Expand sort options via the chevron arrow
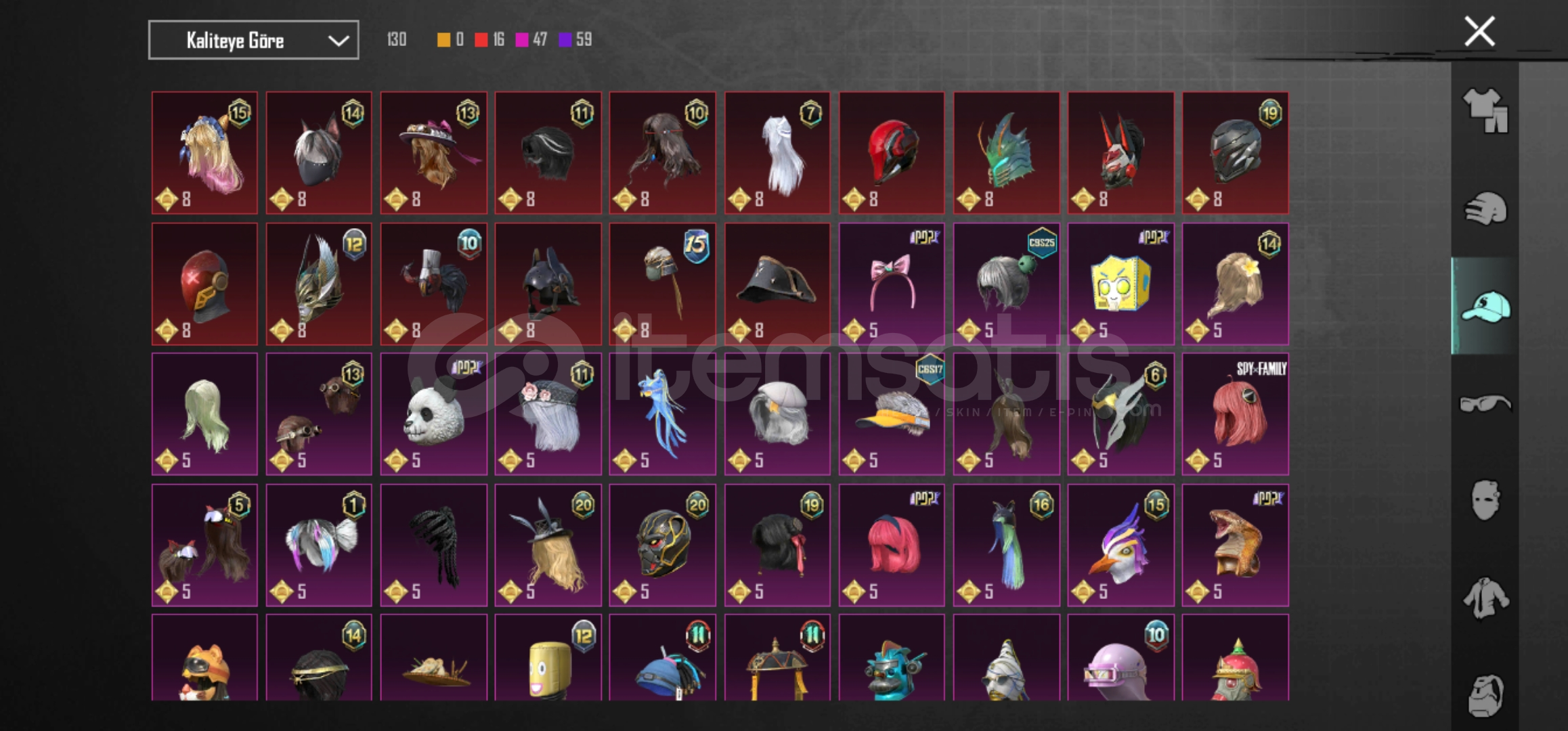Image resolution: width=1568 pixels, height=731 pixels. (339, 41)
